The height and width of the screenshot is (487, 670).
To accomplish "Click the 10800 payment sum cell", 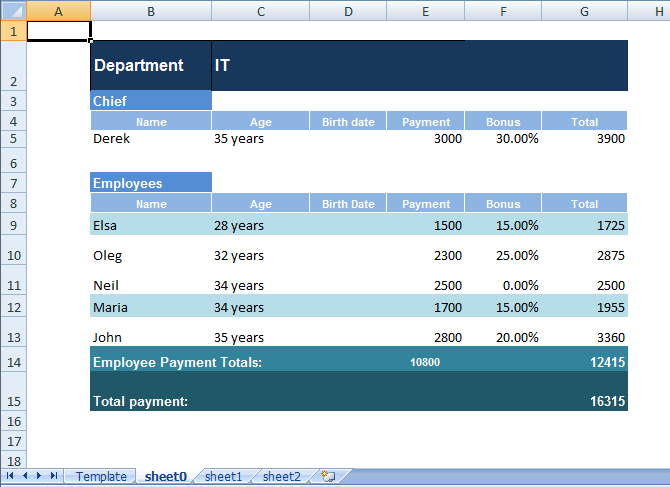I will tap(426, 359).
